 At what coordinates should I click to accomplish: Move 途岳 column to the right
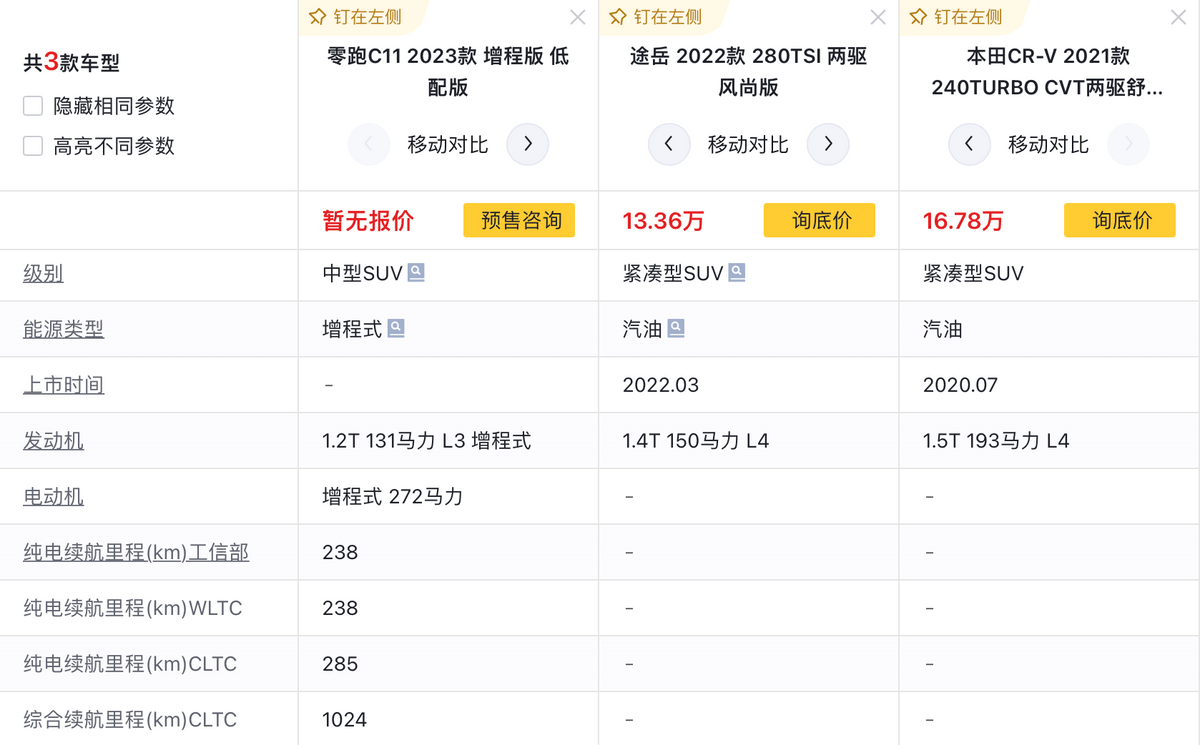click(828, 144)
